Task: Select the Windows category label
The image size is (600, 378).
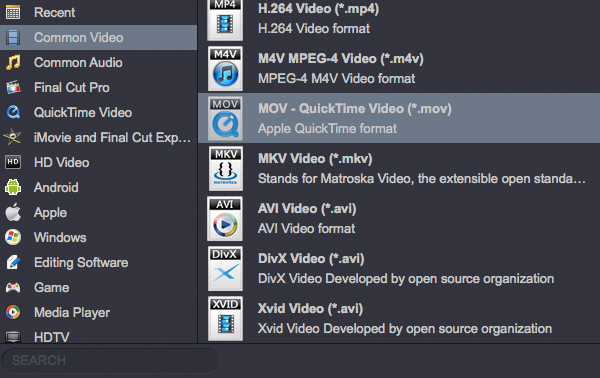Action: [60, 238]
